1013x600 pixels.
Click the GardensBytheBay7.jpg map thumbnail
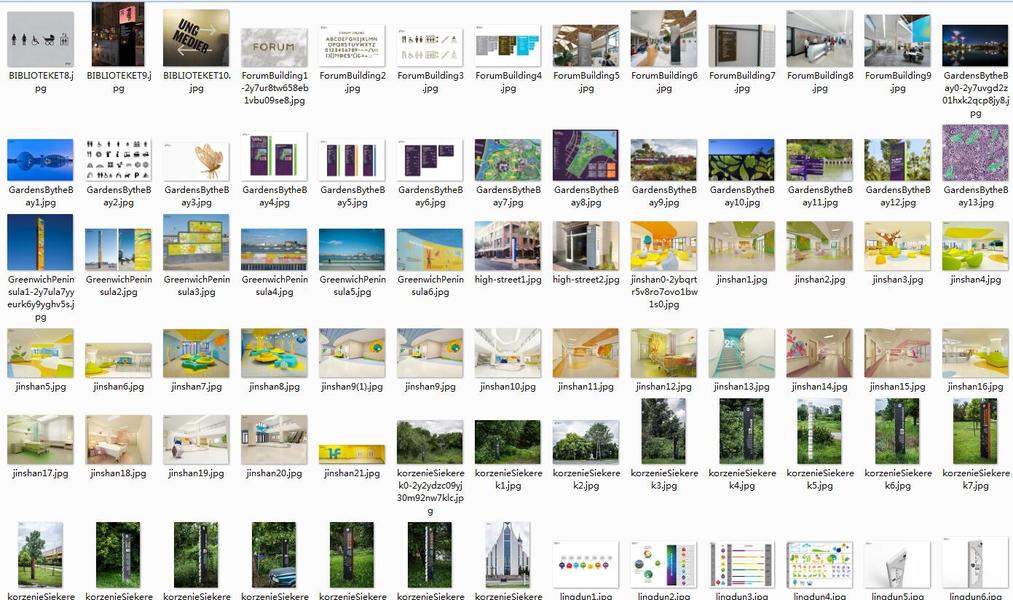tap(508, 160)
